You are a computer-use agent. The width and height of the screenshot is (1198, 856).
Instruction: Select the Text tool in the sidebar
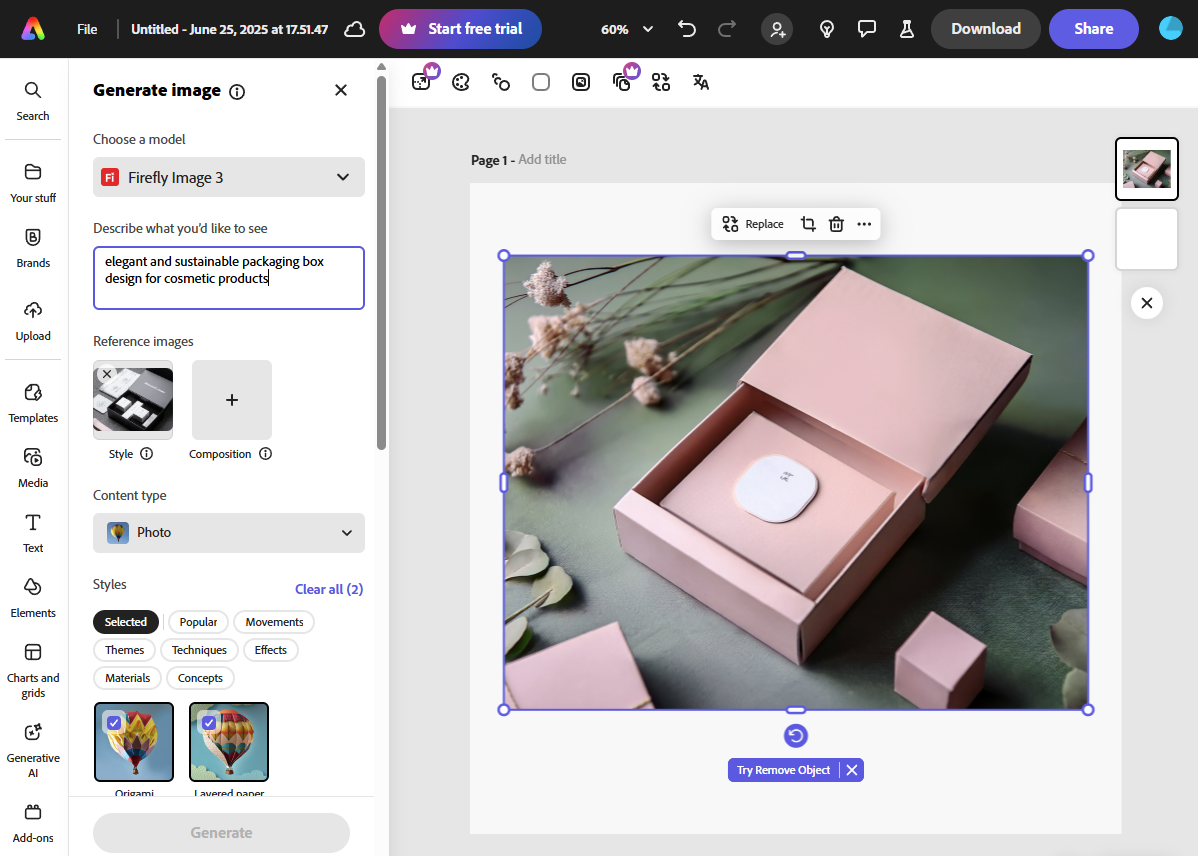tap(33, 533)
